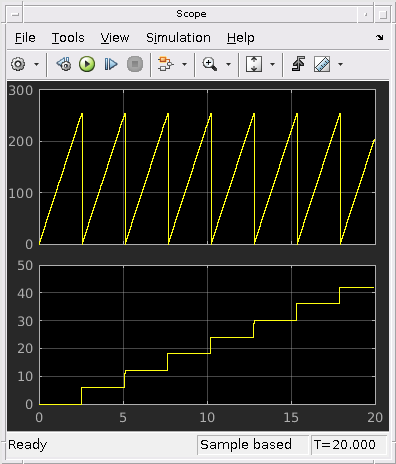This screenshot has width=396, height=464.
Task: Click the Ready status text
Action: pyautogui.click(x=27, y=445)
